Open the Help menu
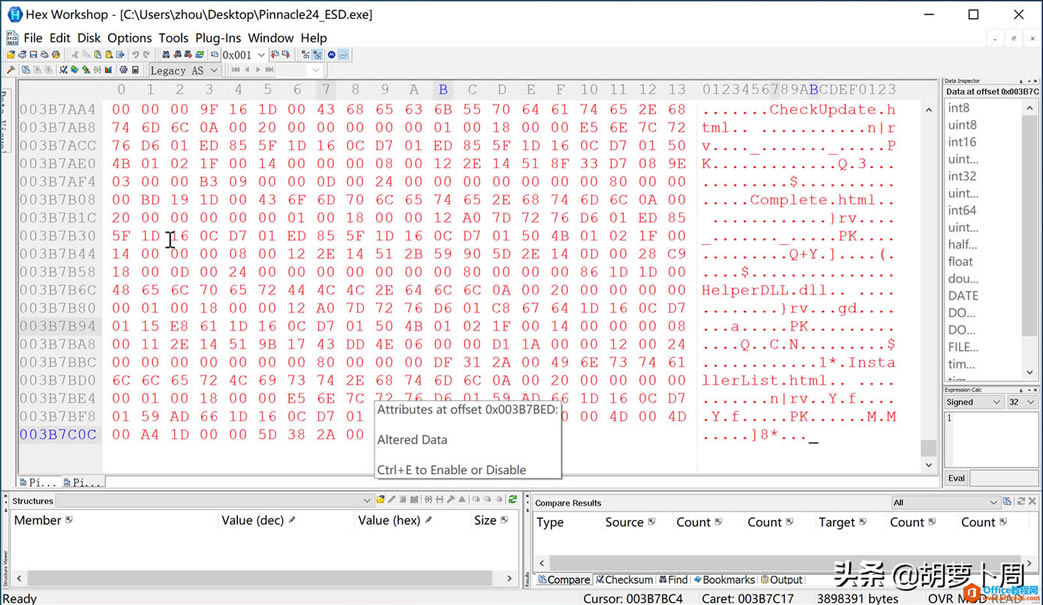This screenshot has width=1043, height=605. pyautogui.click(x=313, y=38)
